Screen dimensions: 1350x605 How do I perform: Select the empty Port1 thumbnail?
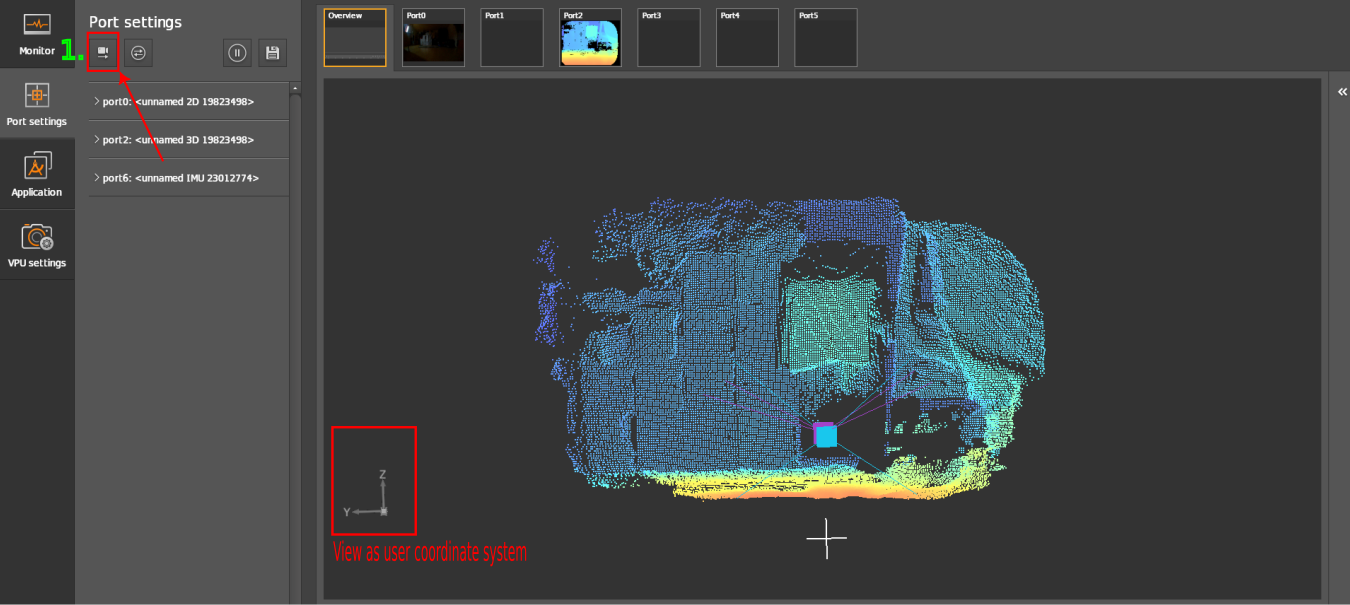point(512,38)
